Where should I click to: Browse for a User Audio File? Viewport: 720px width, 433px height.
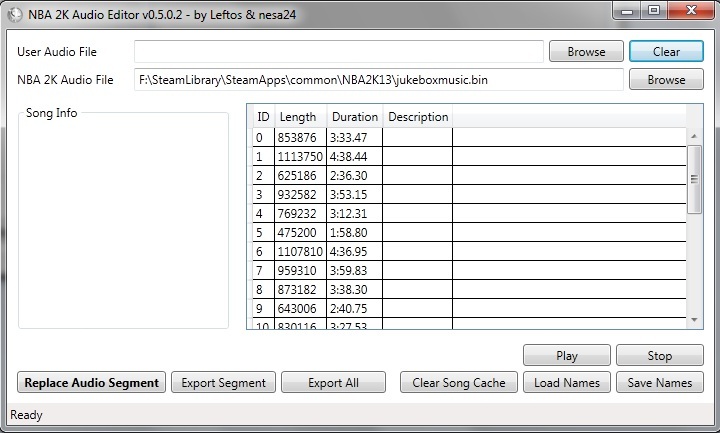pyautogui.click(x=586, y=51)
